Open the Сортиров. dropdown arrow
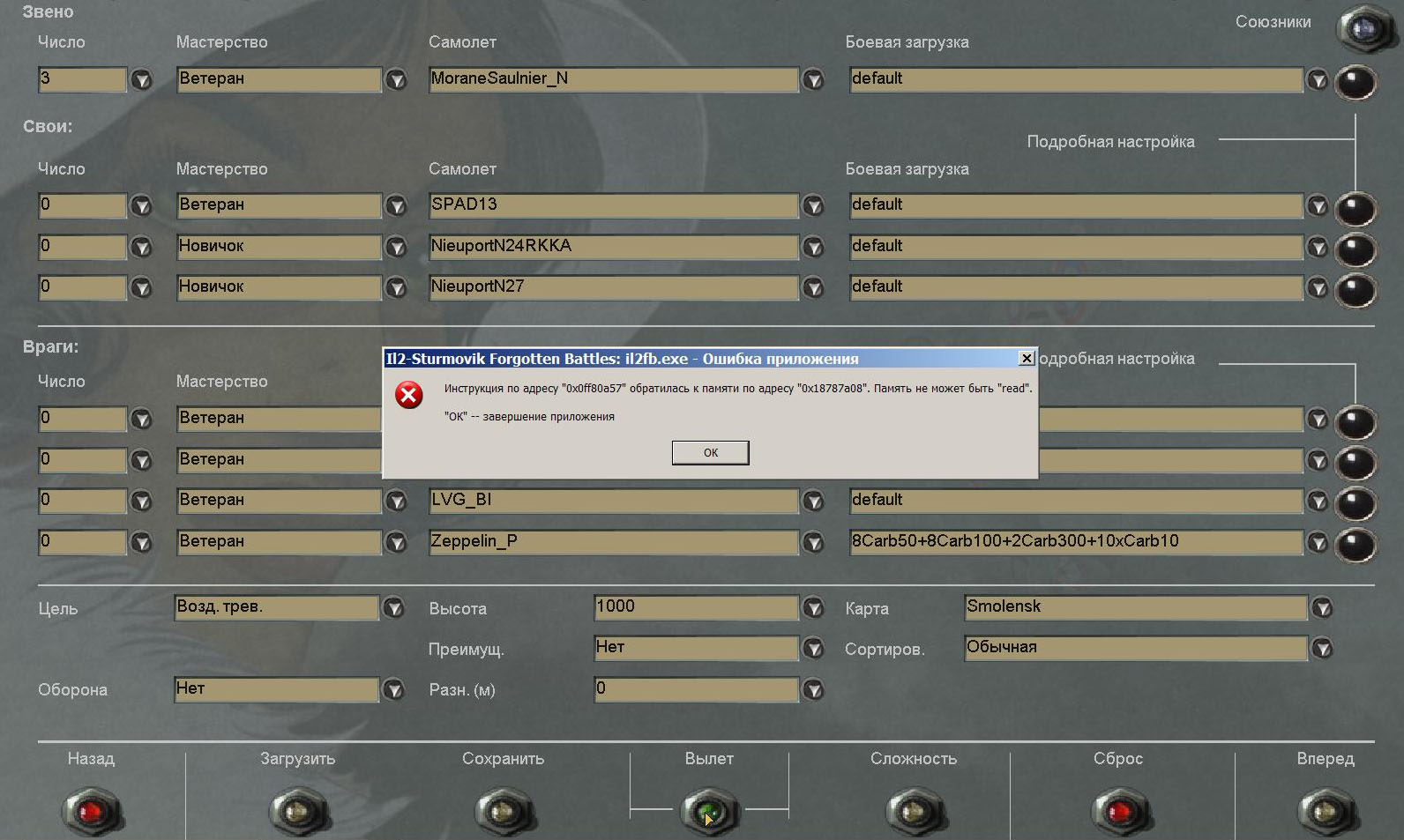 tap(1321, 650)
